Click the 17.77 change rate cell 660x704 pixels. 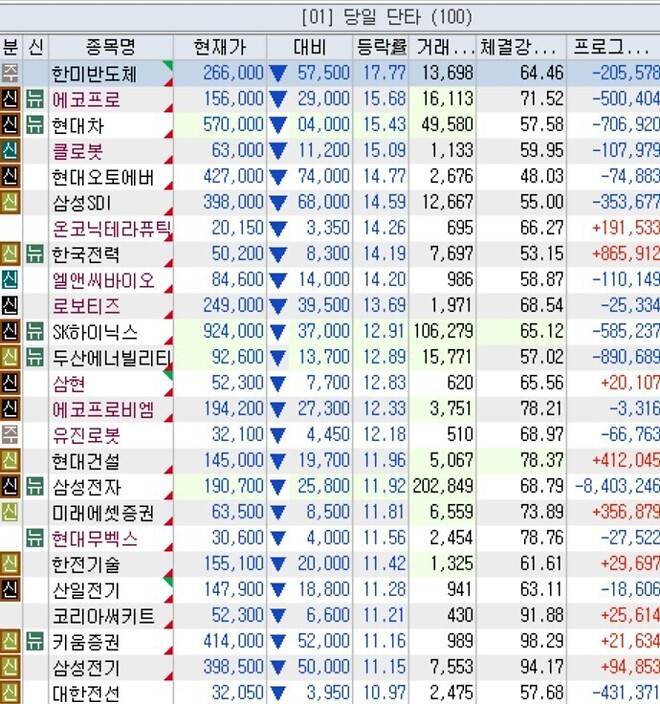(384, 73)
